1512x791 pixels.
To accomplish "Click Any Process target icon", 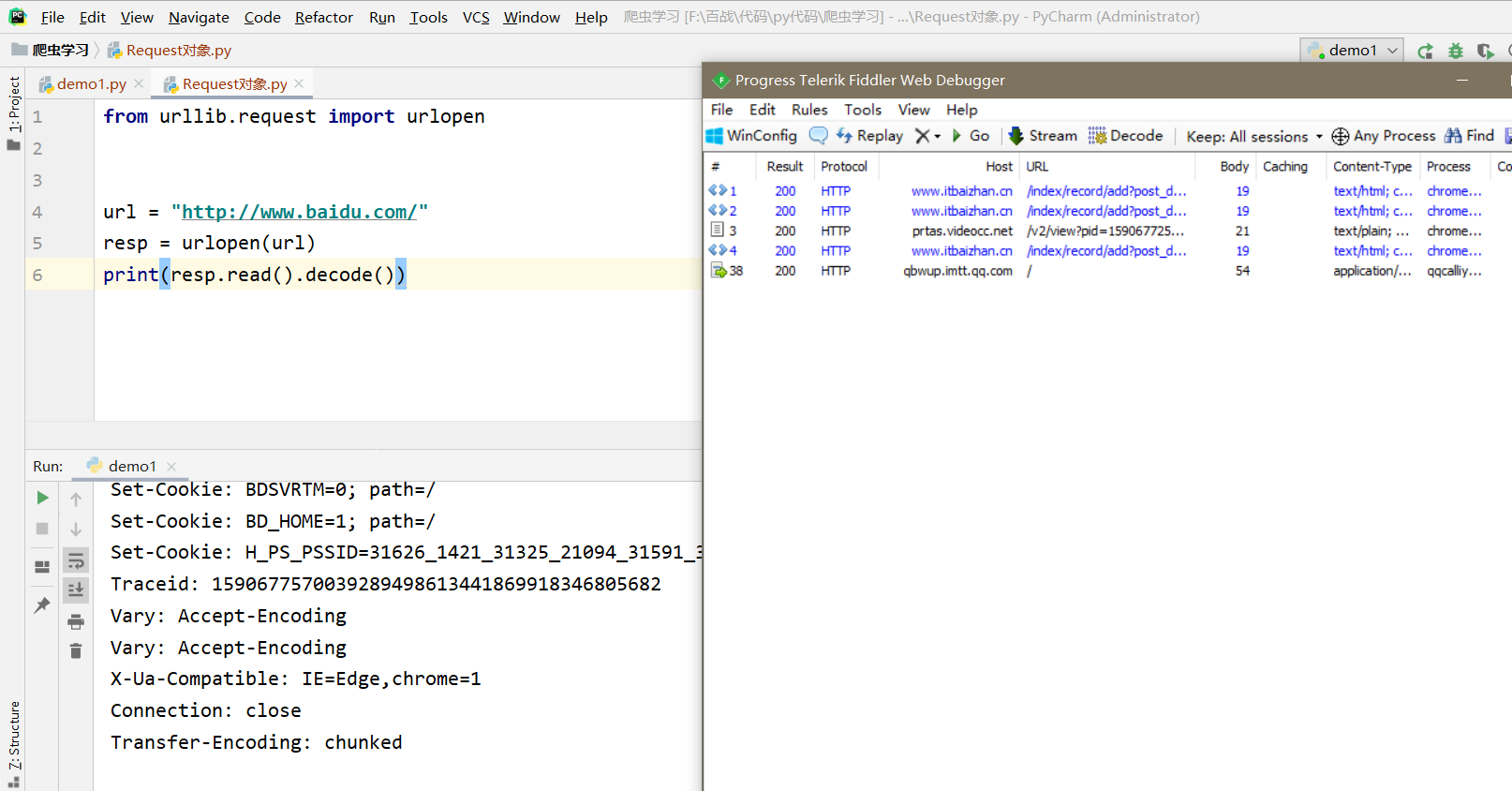I will coord(1384,136).
